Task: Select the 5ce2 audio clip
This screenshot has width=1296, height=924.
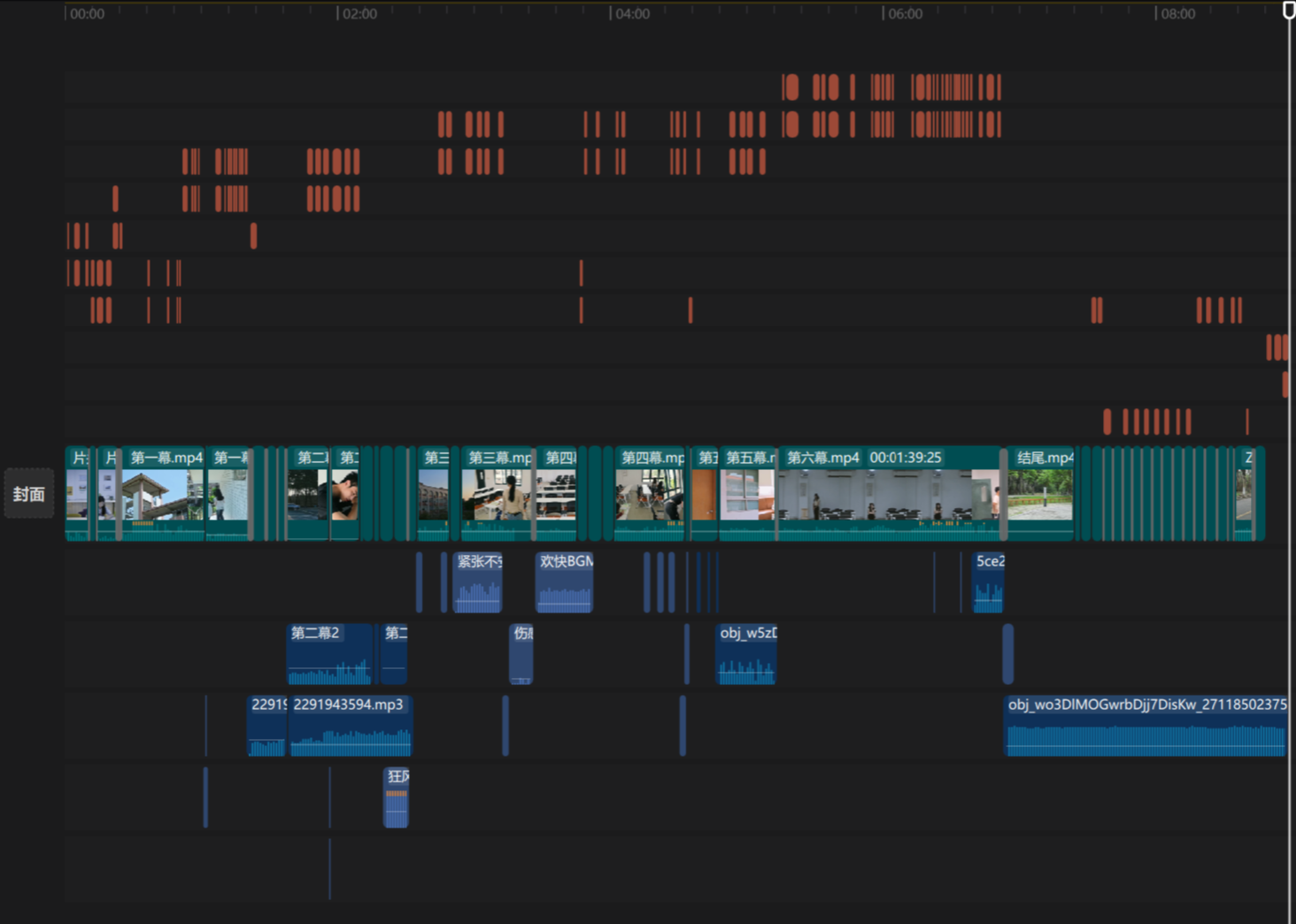Action: 988,582
